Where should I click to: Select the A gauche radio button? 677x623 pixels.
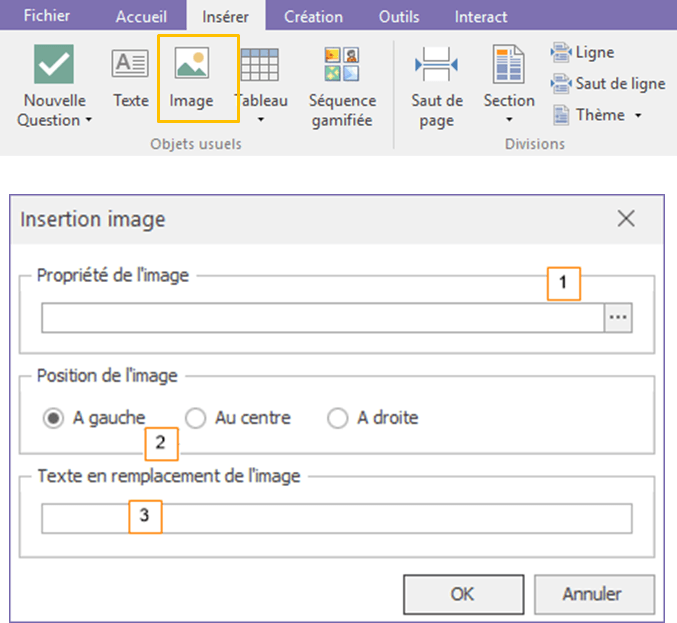[x=54, y=418]
